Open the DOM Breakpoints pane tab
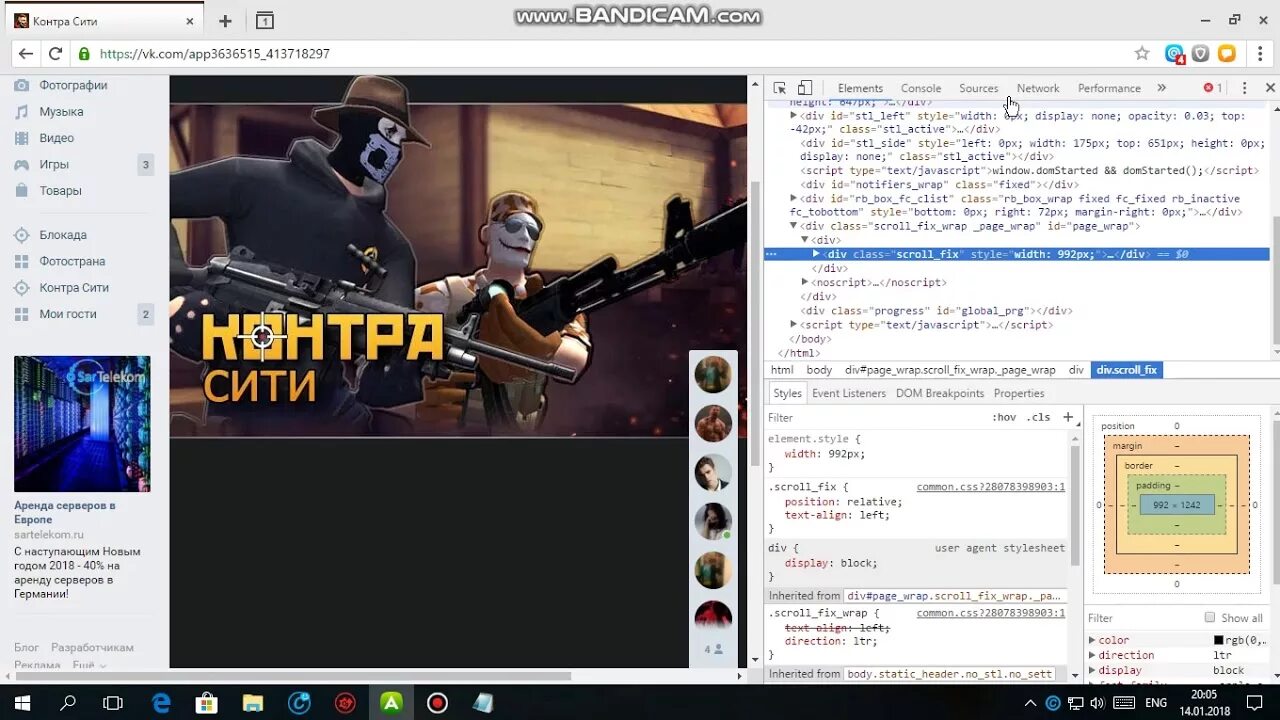 [940, 393]
